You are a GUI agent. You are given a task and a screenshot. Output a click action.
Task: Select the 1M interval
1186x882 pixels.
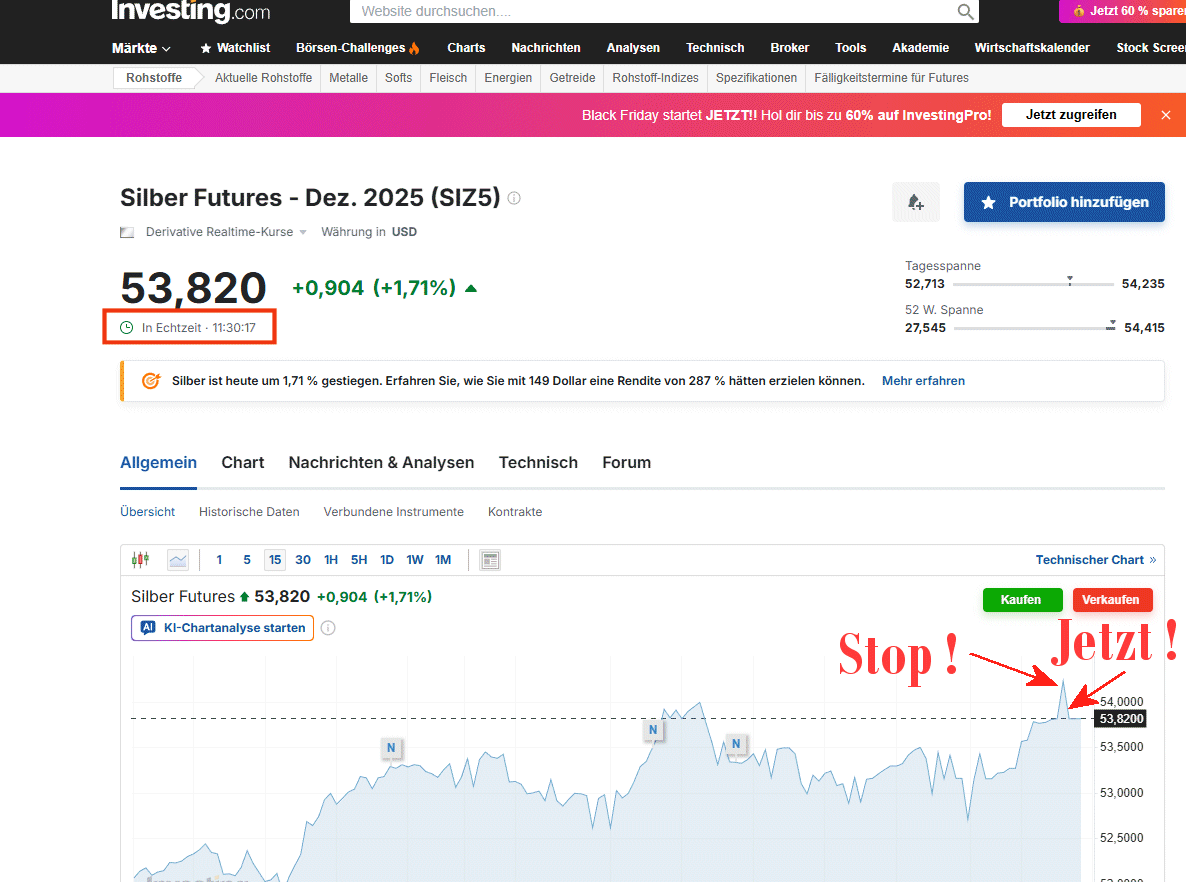tap(442, 560)
